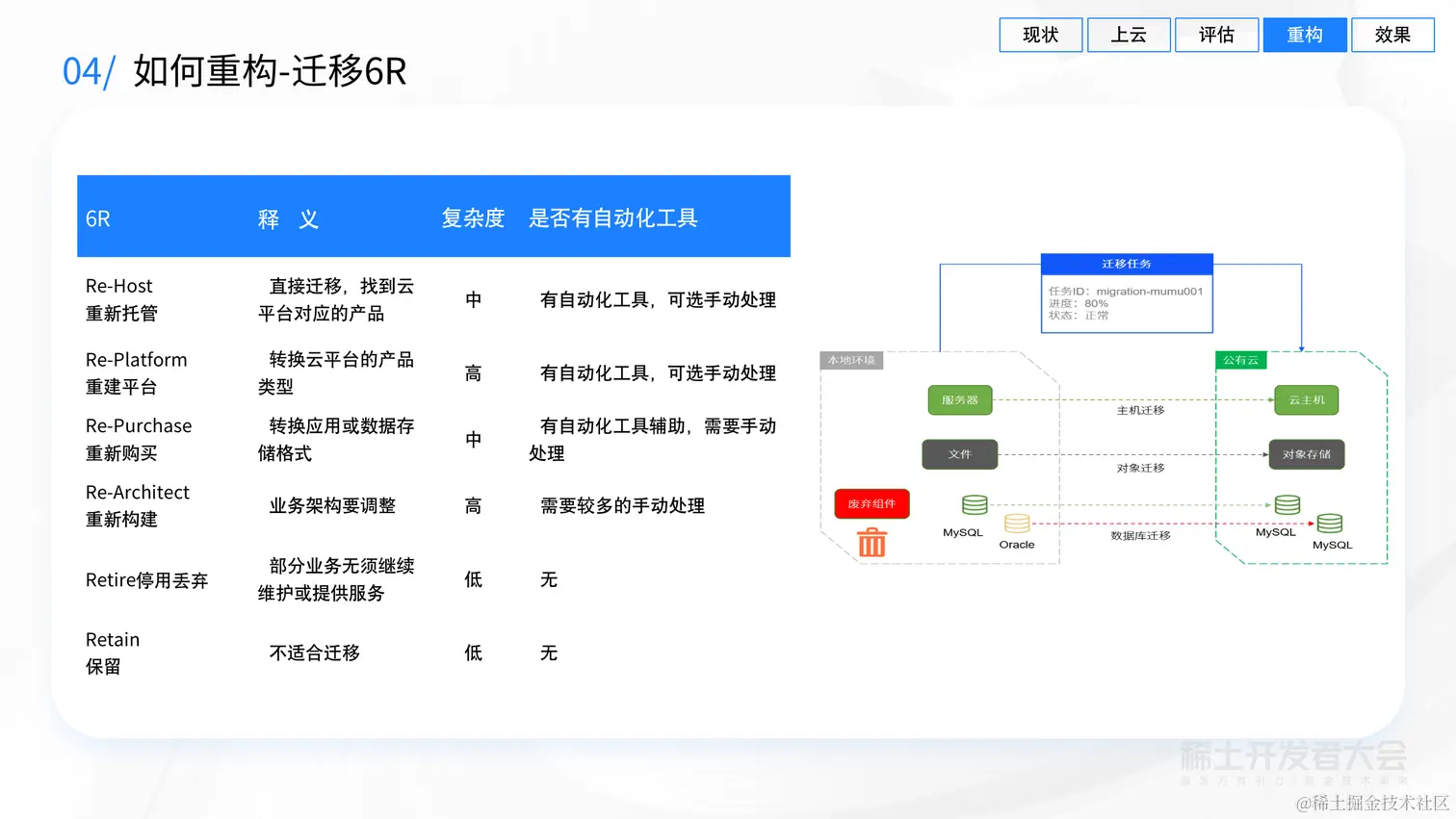Click the 6R column header
1456x819 pixels.
[x=98, y=219]
